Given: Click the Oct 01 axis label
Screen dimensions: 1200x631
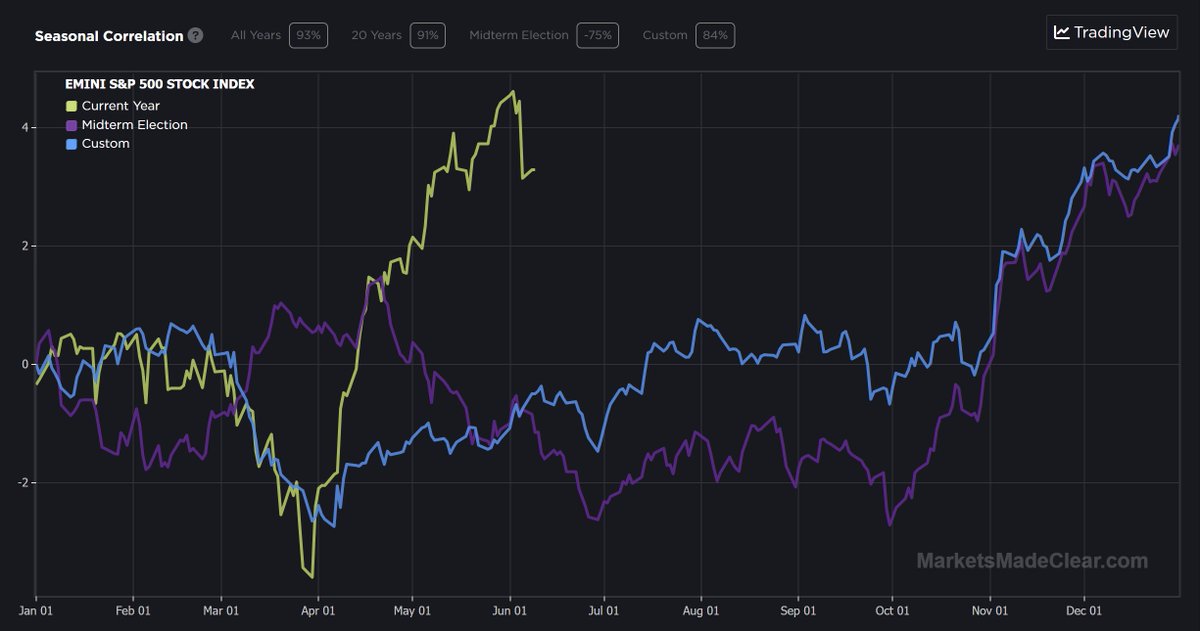Looking at the screenshot, I should pos(891,610).
